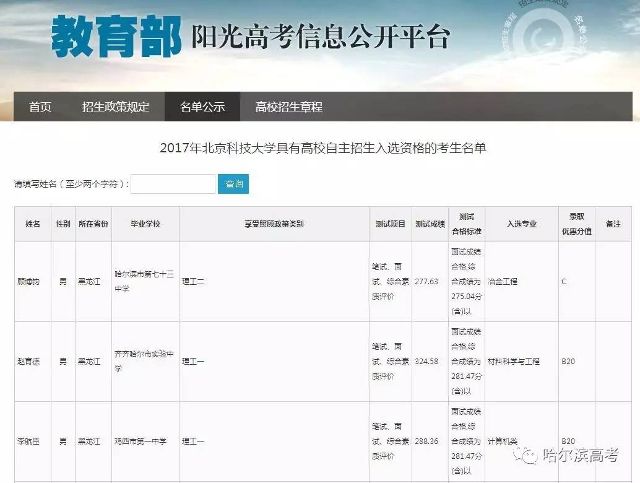Click the 姓名 column header
The height and width of the screenshot is (483, 640).
tap(33, 224)
